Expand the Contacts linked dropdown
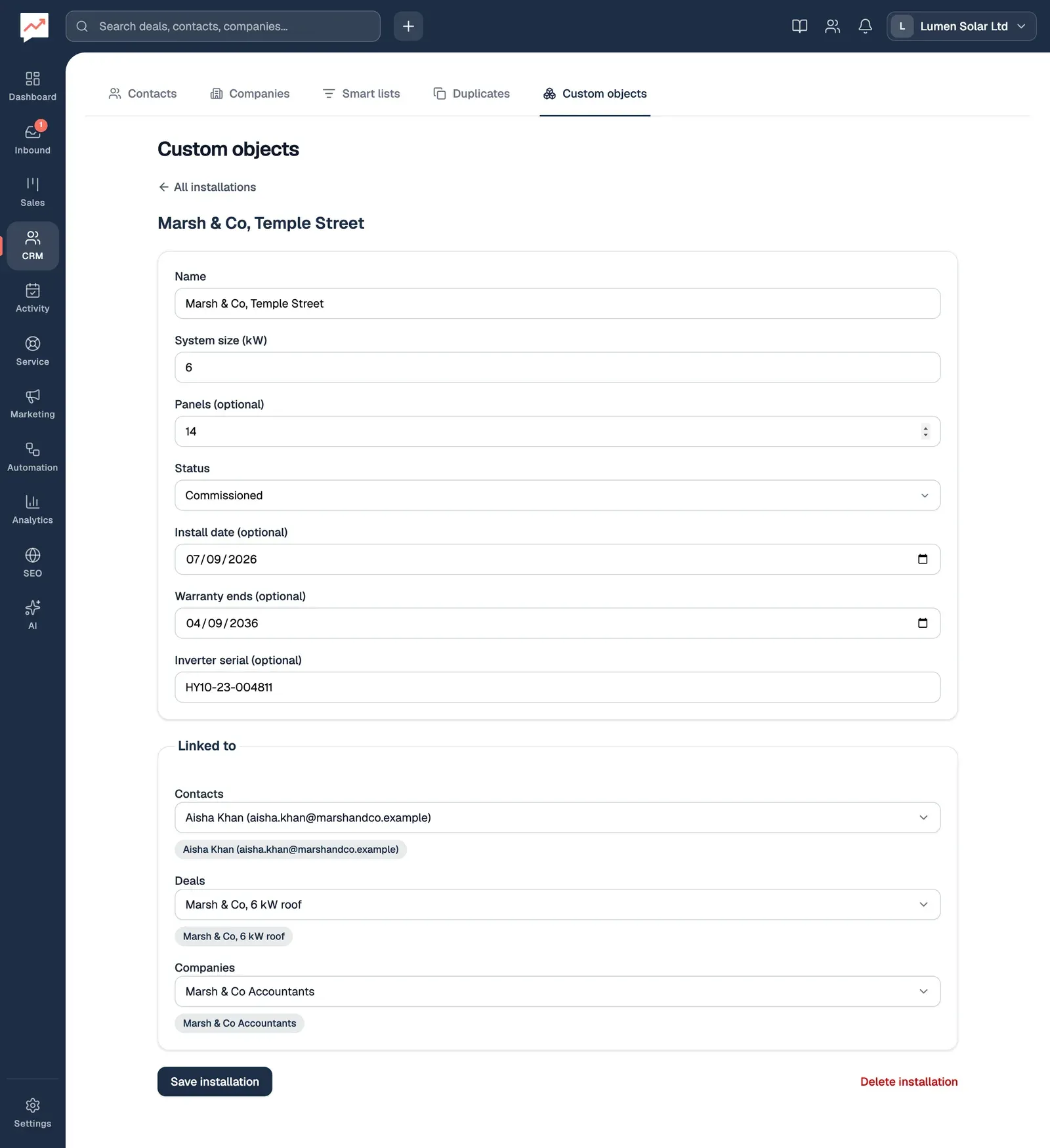Image resolution: width=1050 pixels, height=1148 pixels. (557, 817)
